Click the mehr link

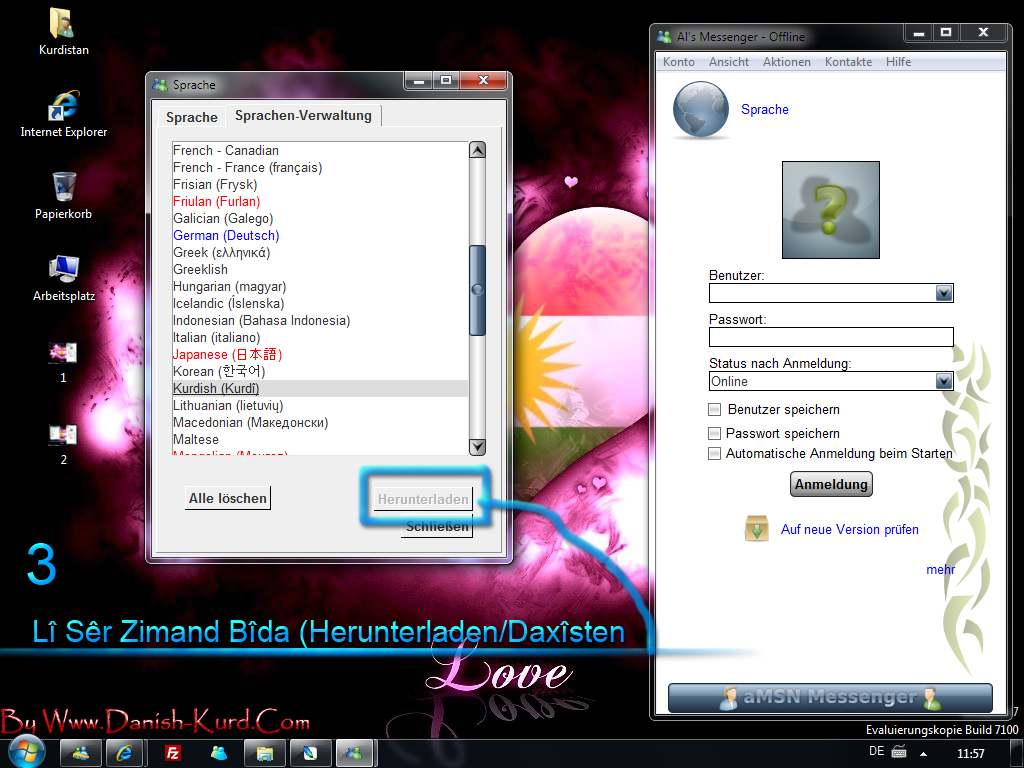click(940, 569)
